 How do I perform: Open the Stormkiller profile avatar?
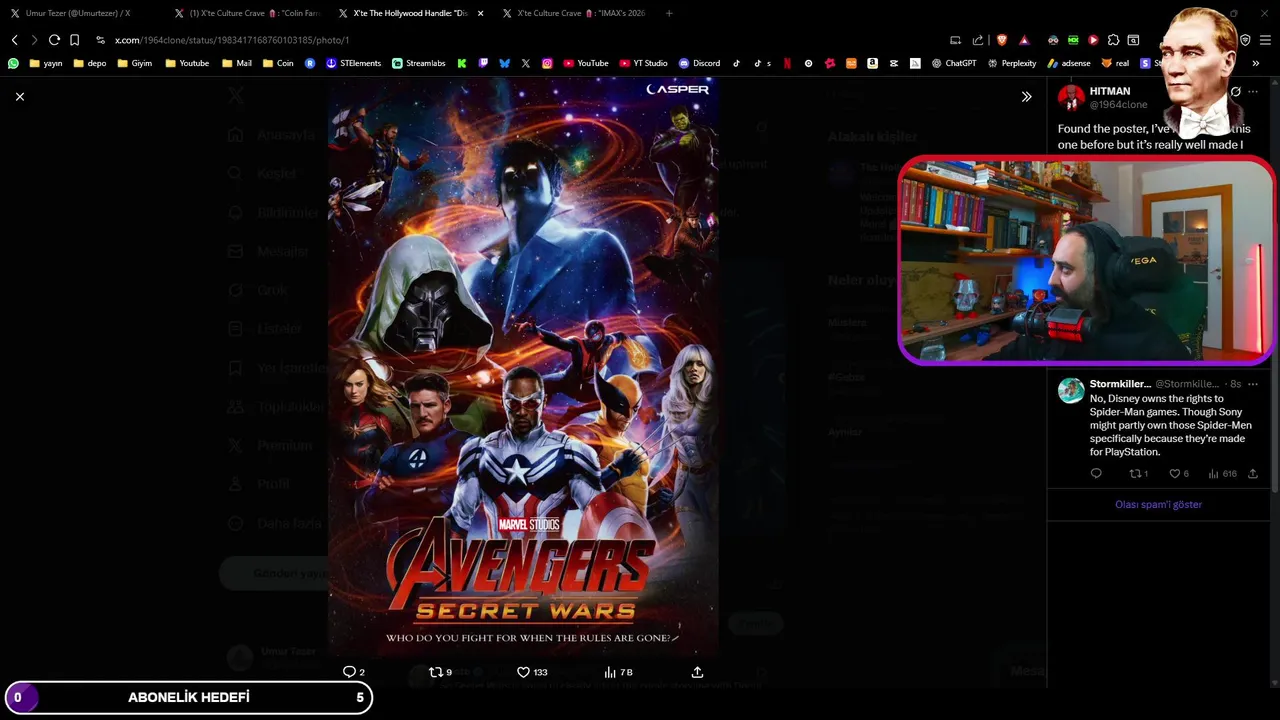point(1071,390)
